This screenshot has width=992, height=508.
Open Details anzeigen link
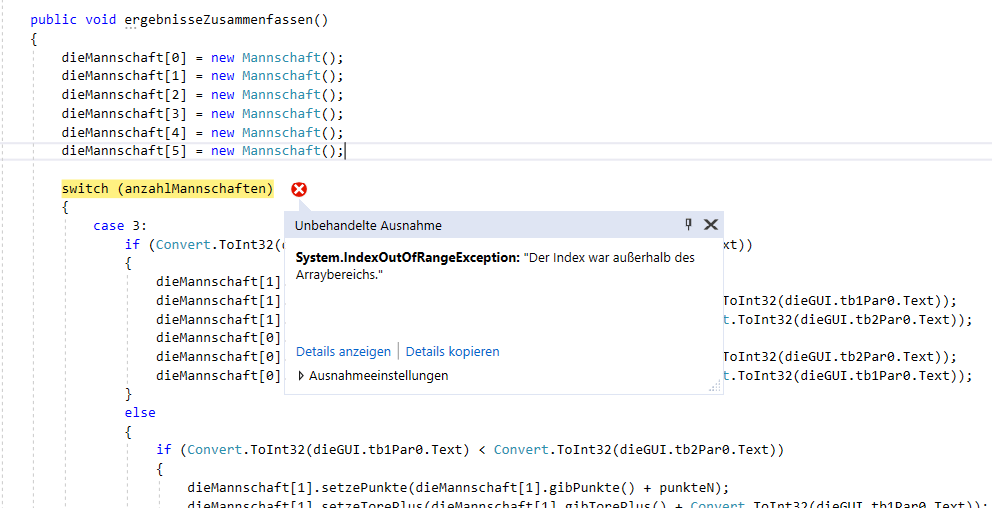pyautogui.click(x=344, y=351)
